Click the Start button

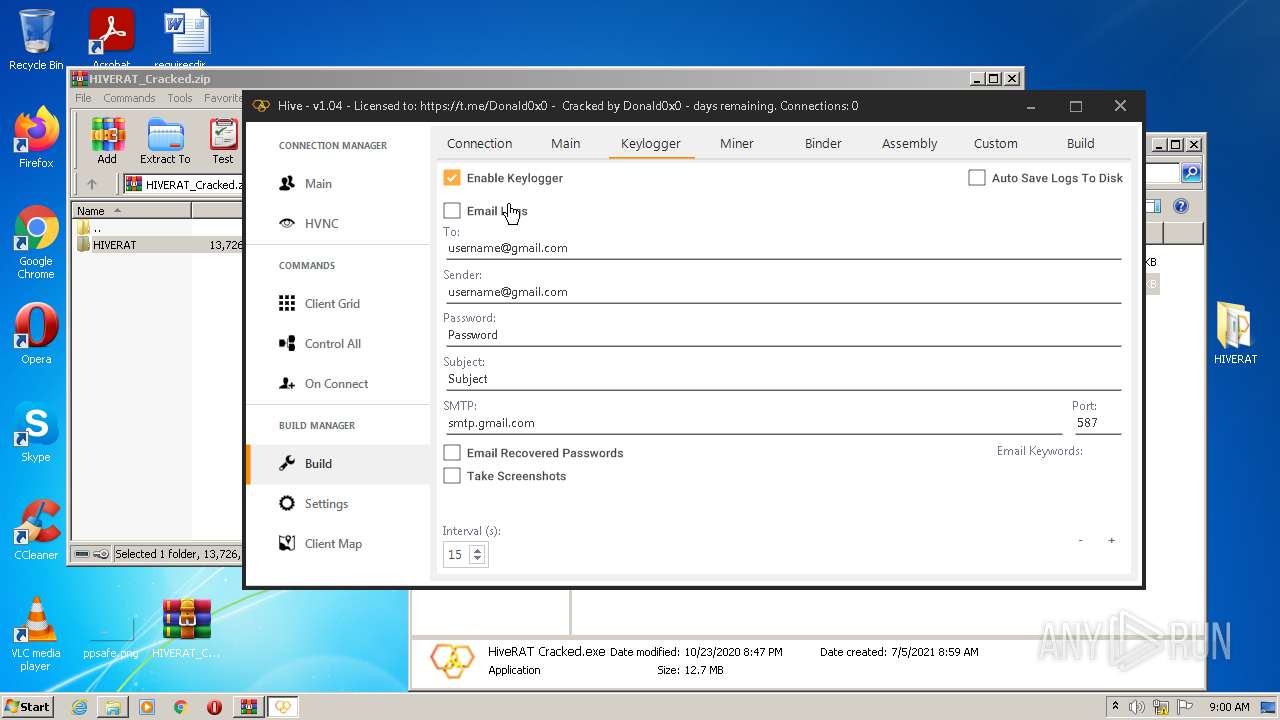tap(27, 707)
